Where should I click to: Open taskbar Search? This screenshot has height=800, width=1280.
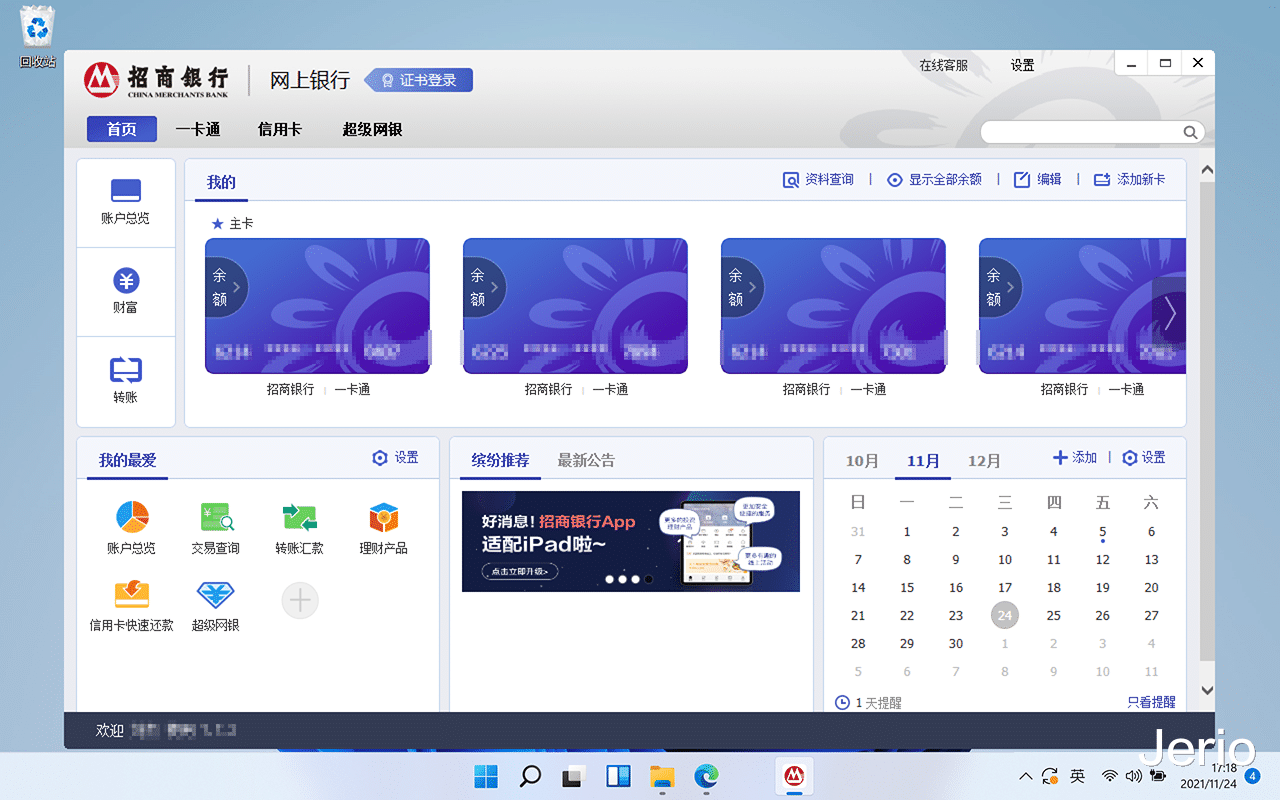pos(530,776)
